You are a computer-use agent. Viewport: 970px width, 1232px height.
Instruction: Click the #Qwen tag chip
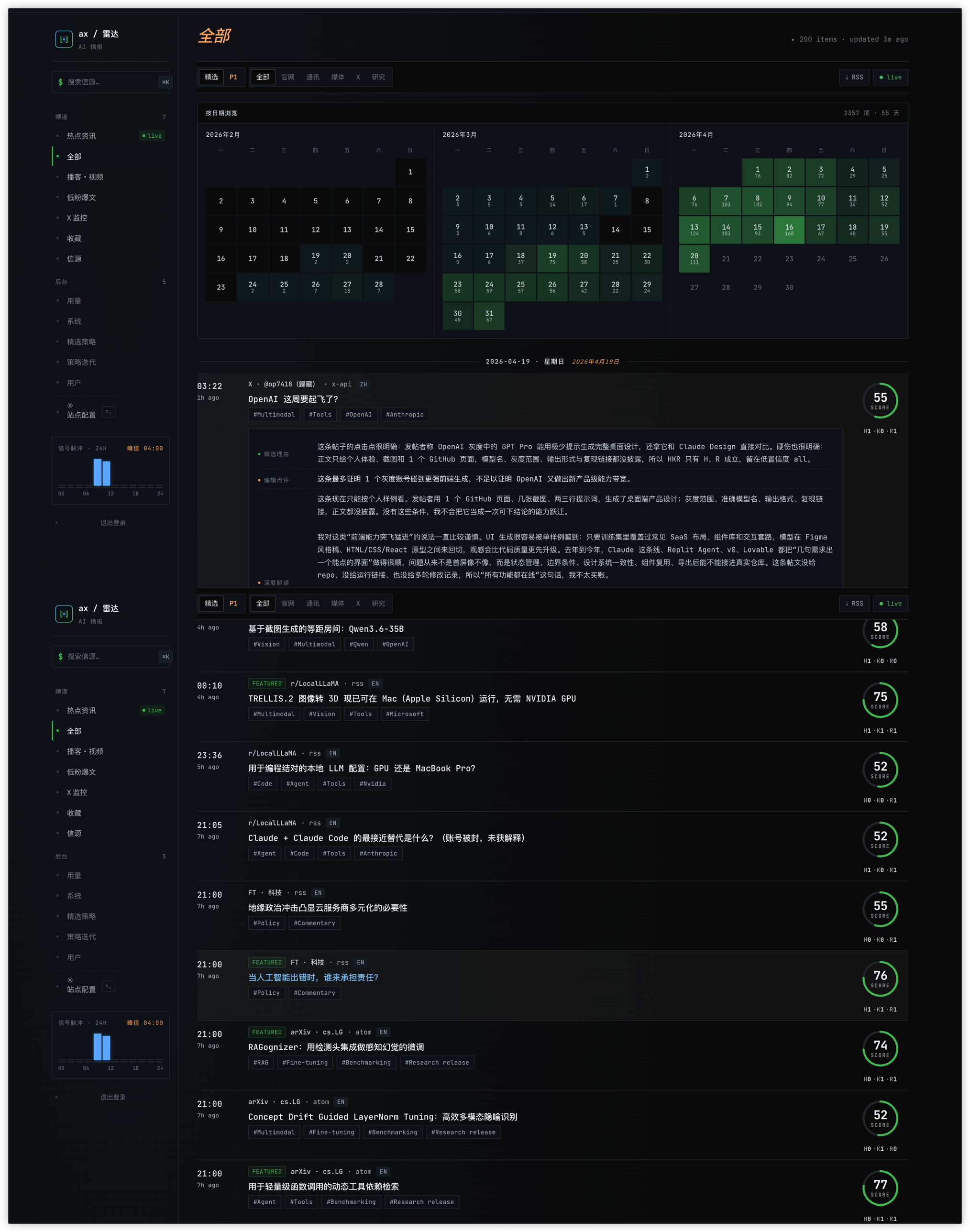358,644
